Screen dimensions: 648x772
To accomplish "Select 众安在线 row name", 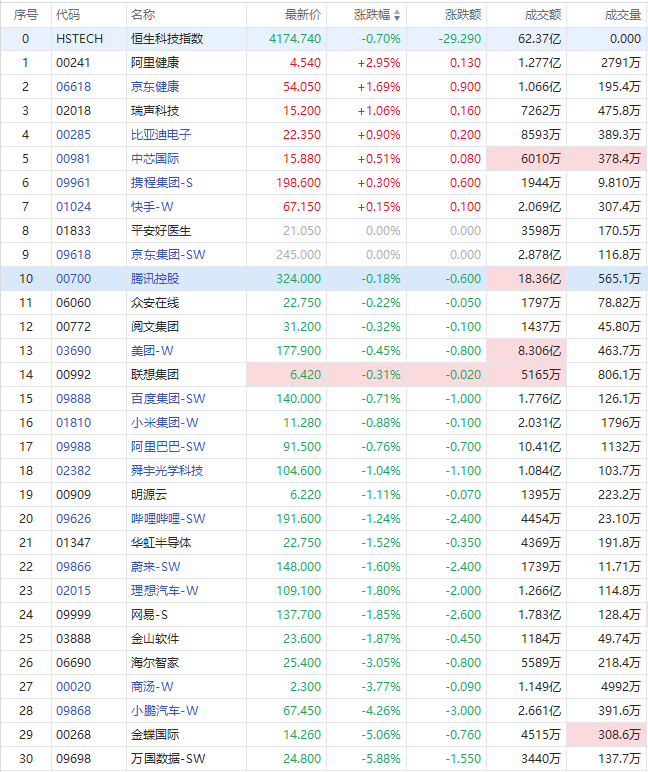I will pyautogui.click(x=155, y=303).
